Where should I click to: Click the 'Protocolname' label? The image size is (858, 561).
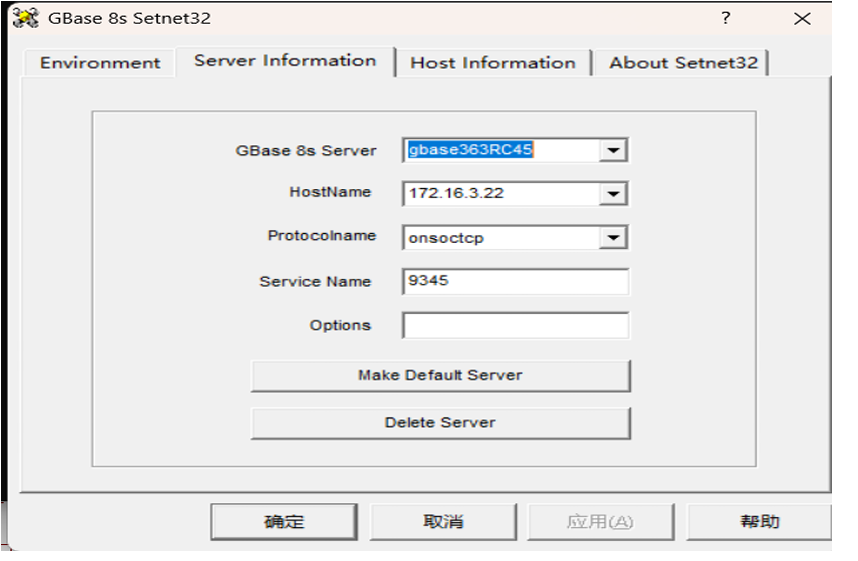point(322,236)
